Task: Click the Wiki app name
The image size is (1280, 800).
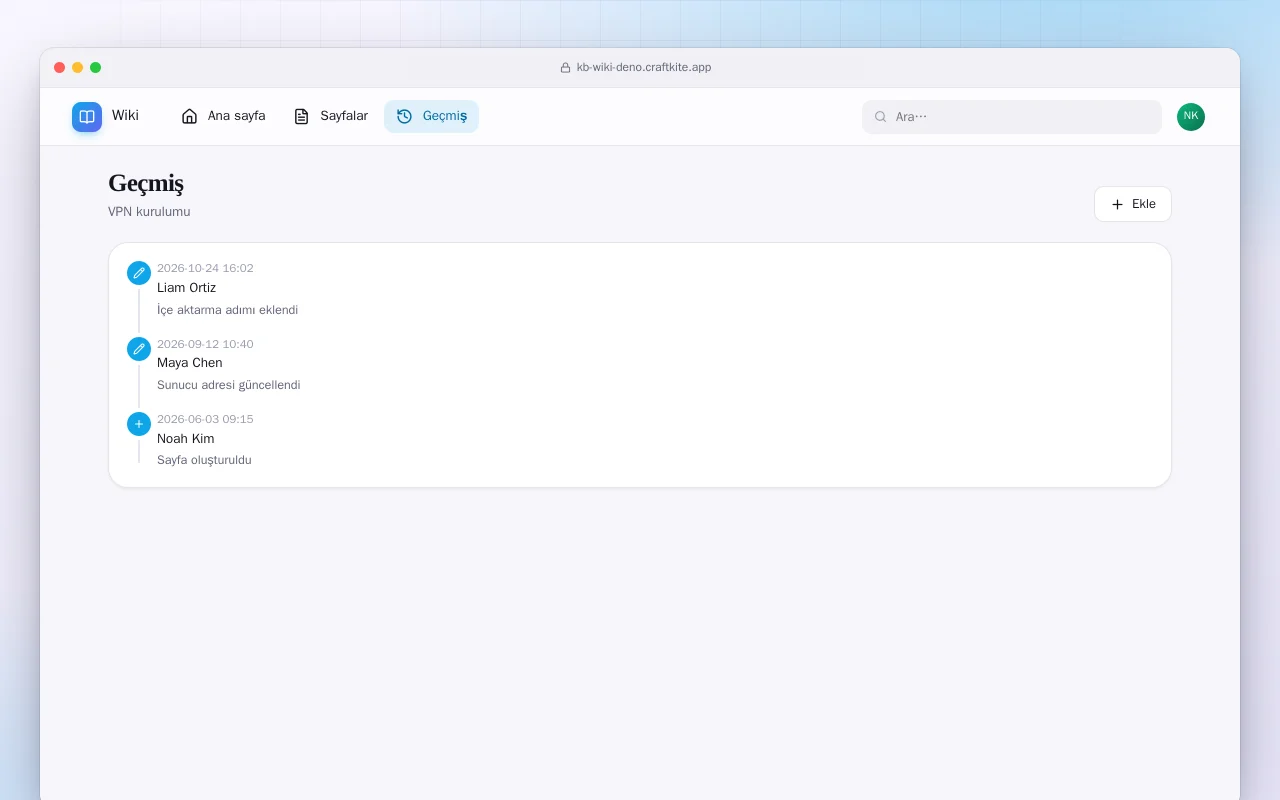Action: [125, 116]
